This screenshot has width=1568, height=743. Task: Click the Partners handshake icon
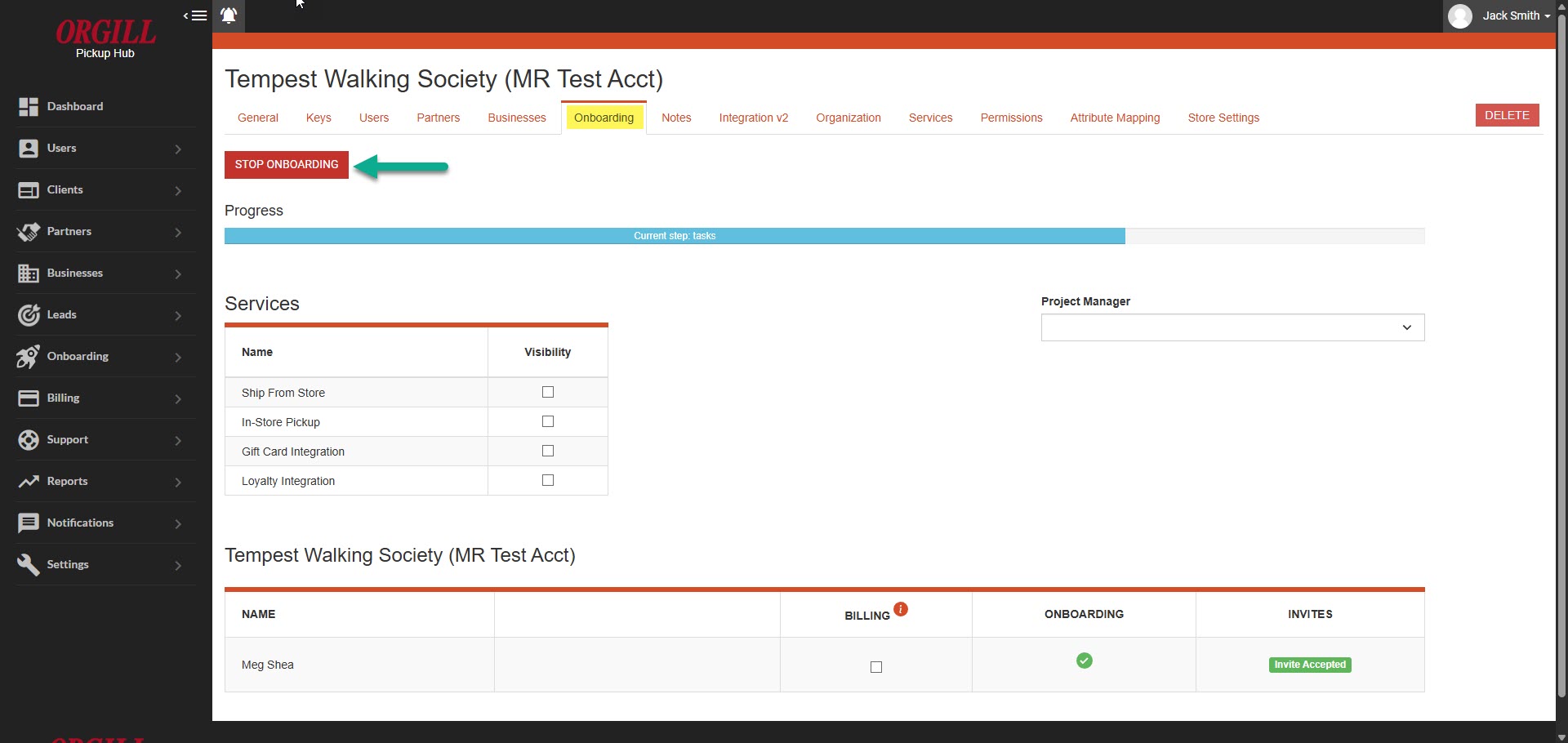[29, 232]
